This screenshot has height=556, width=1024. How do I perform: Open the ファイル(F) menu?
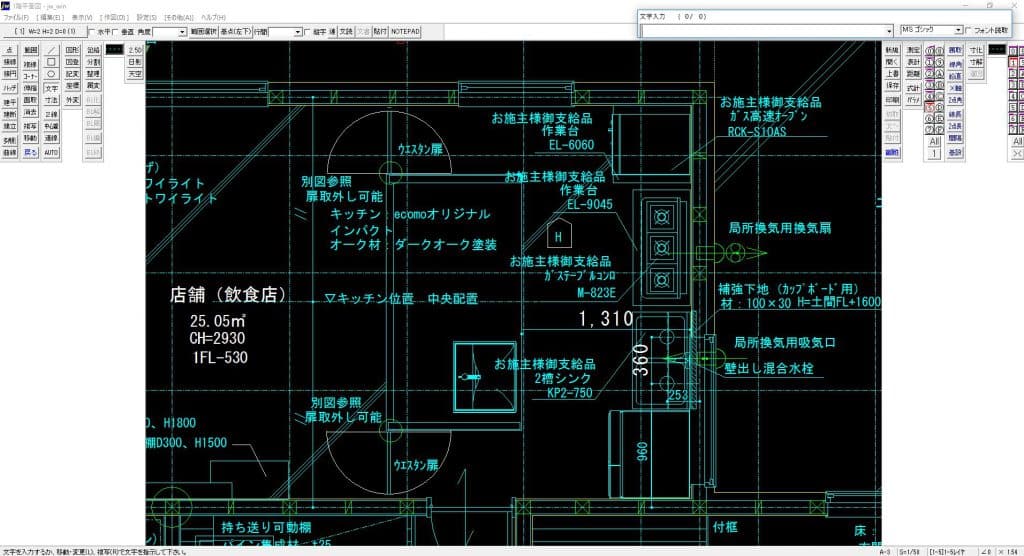click(16, 18)
